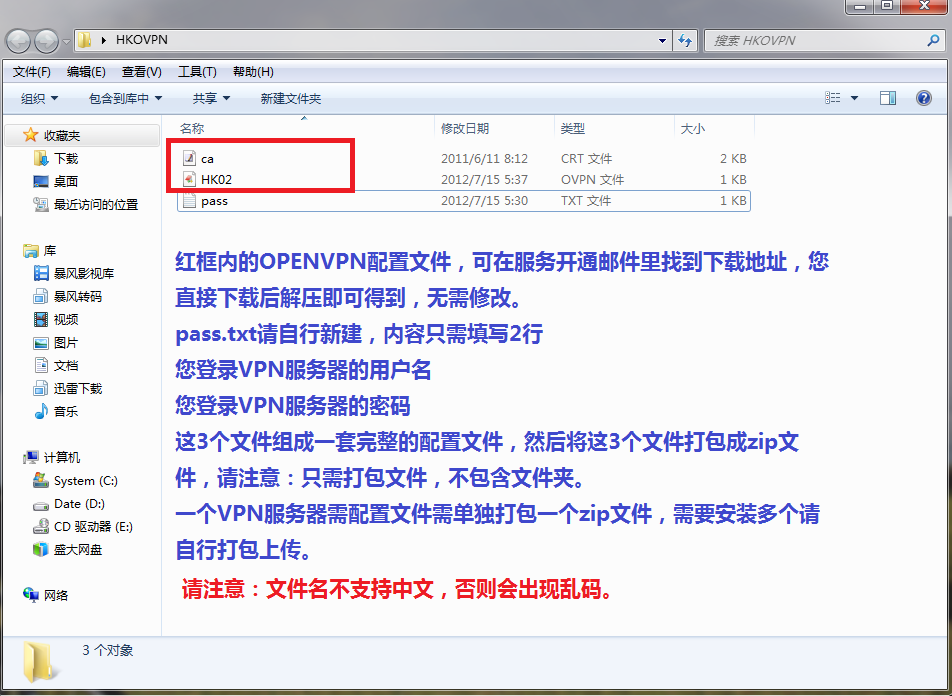952x696 pixels.
Task: Open the 工具(T) menu
Action: point(197,72)
